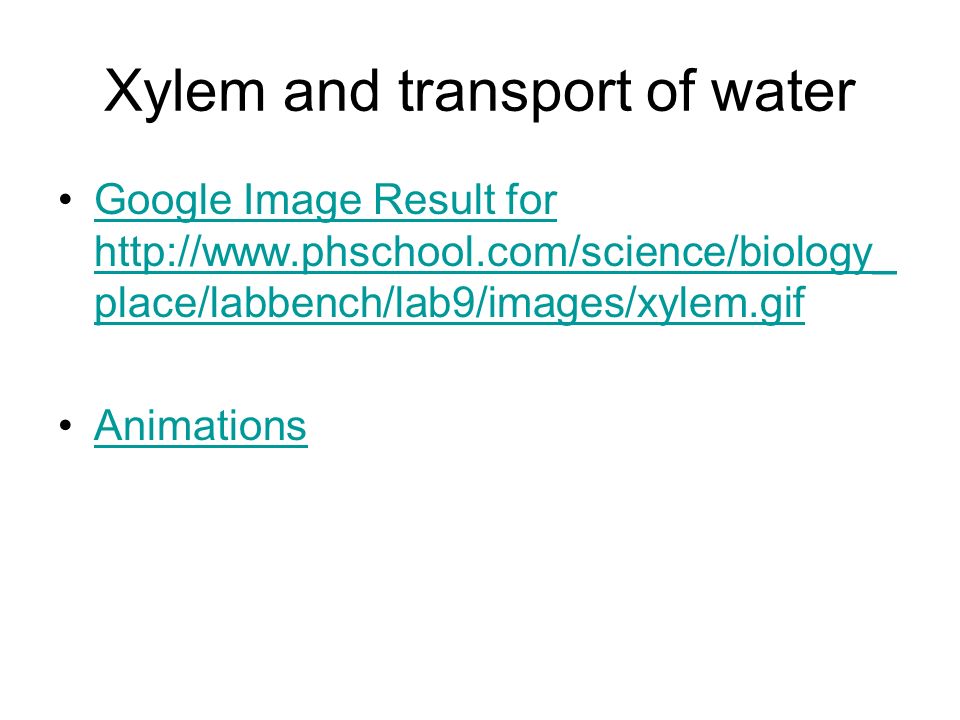The height and width of the screenshot is (720, 960).
Task: Click the word "Result" in the first link
Action: pyautogui.click(x=434, y=200)
